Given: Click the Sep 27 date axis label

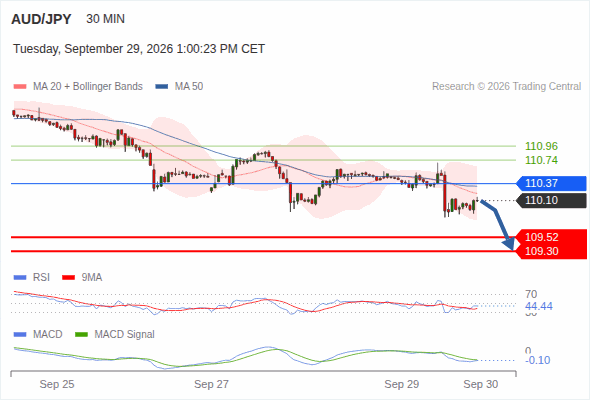Looking at the screenshot, I should pos(211,384).
